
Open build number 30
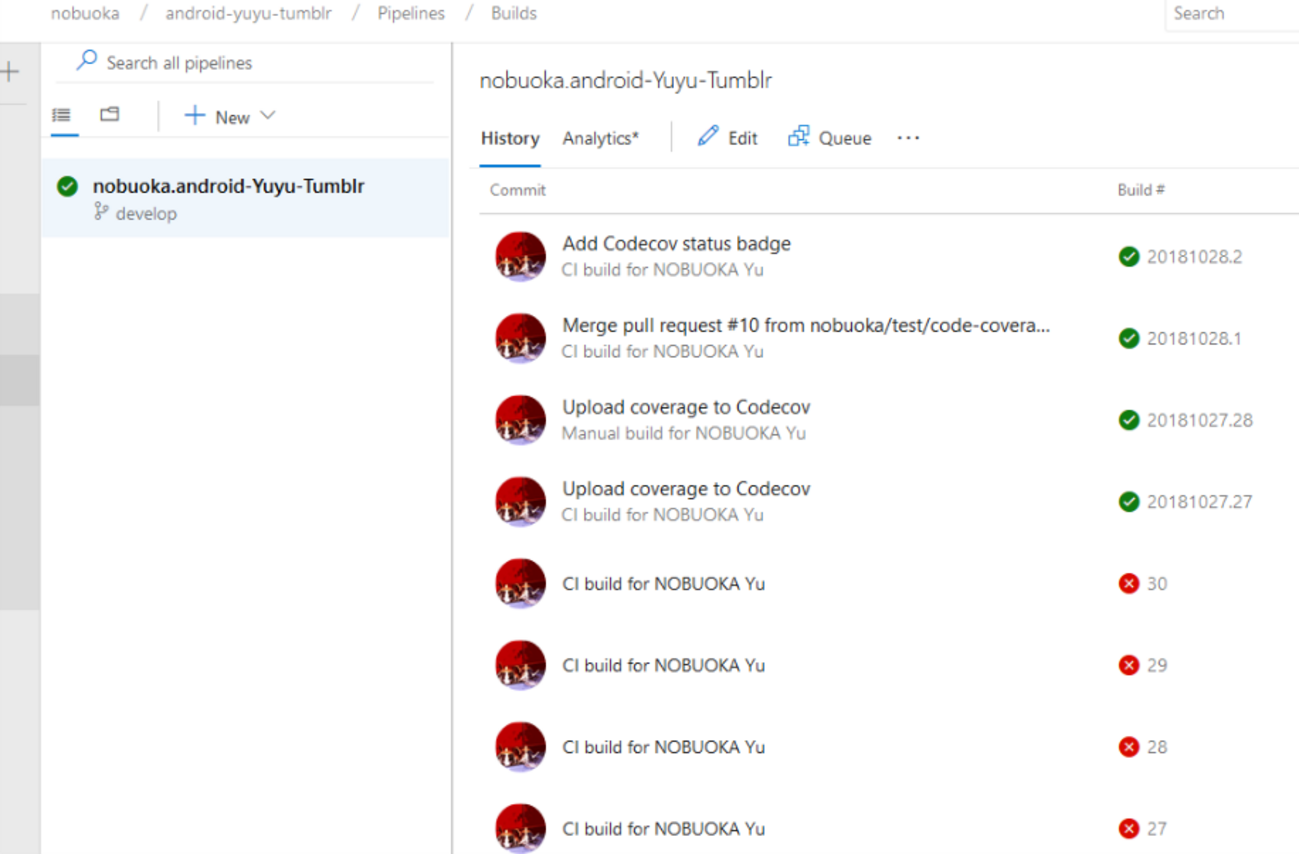click(1156, 583)
